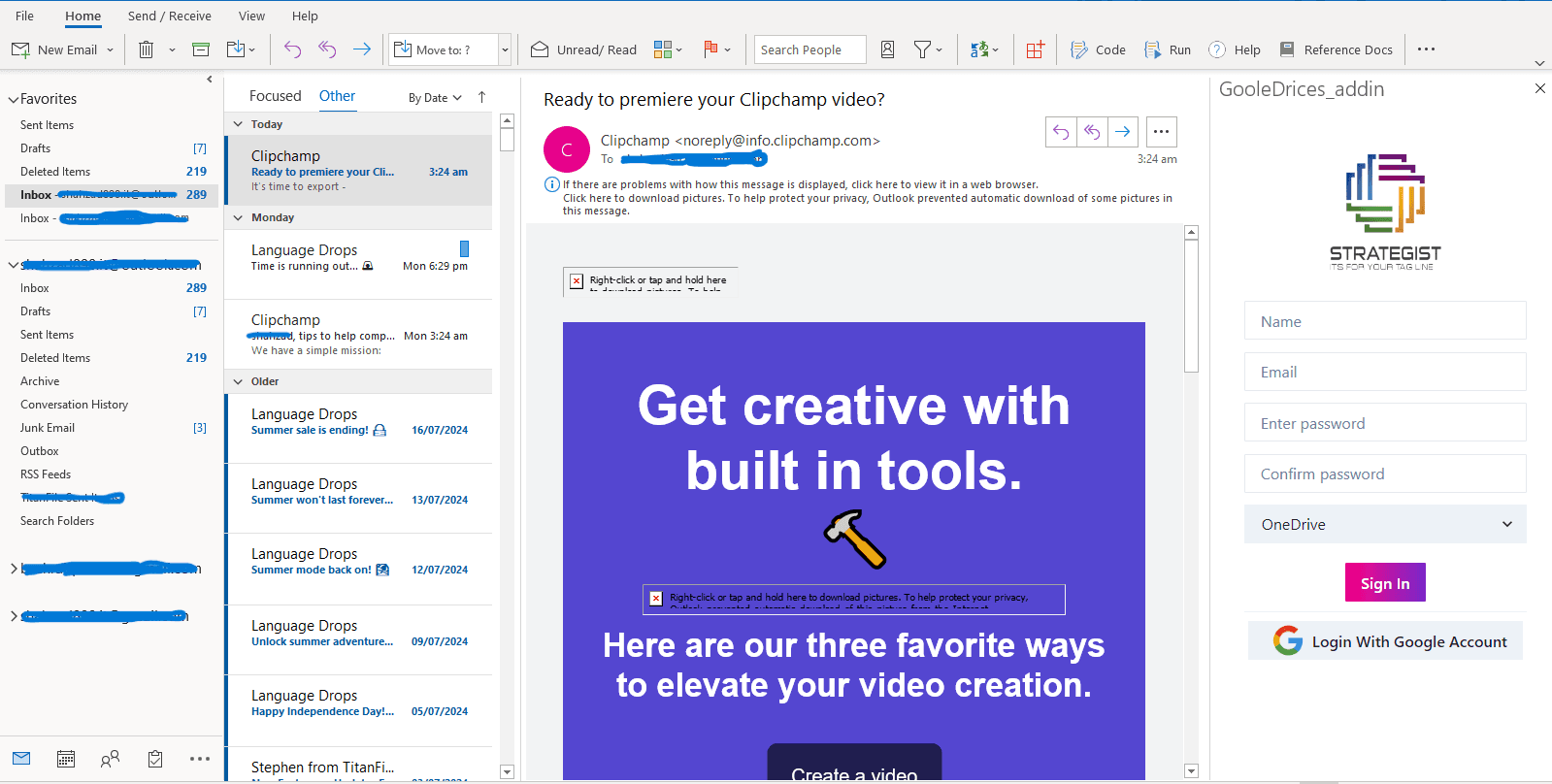This screenshot has height=784, width=1552.
Task: Archive the message using the archive box icon
Action: (201, 49)
